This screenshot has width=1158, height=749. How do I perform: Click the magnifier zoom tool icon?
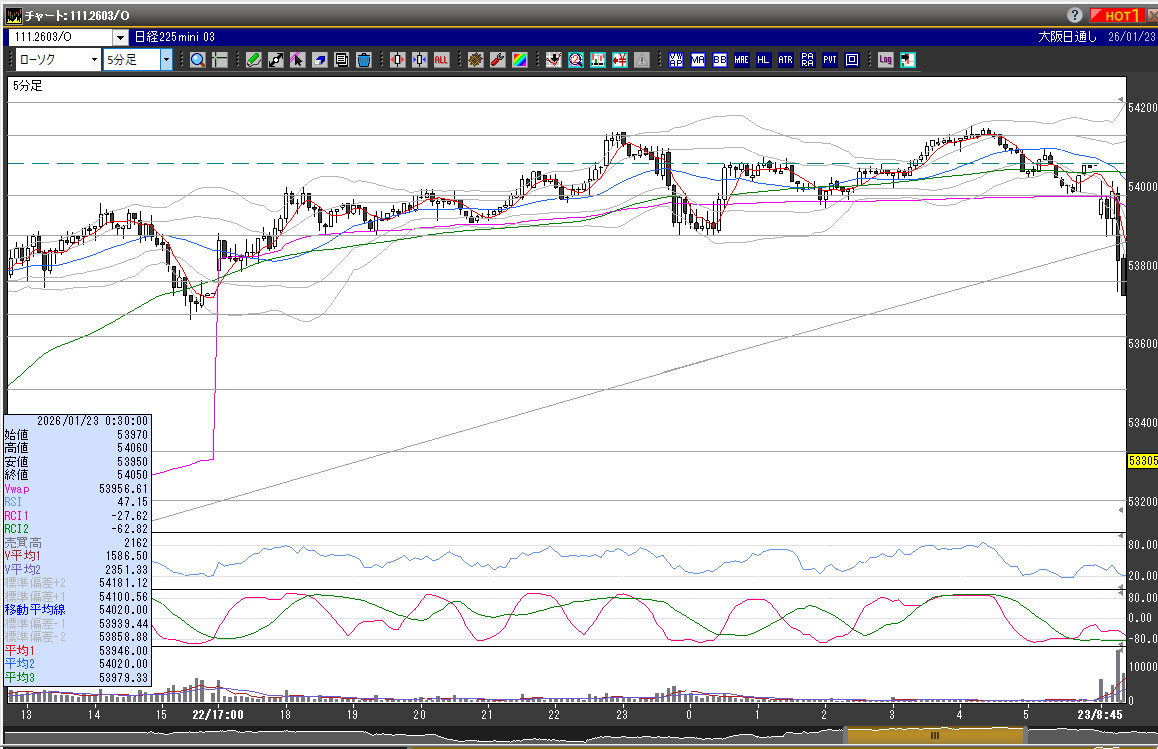pyautogui.click(x=198, y=60)
